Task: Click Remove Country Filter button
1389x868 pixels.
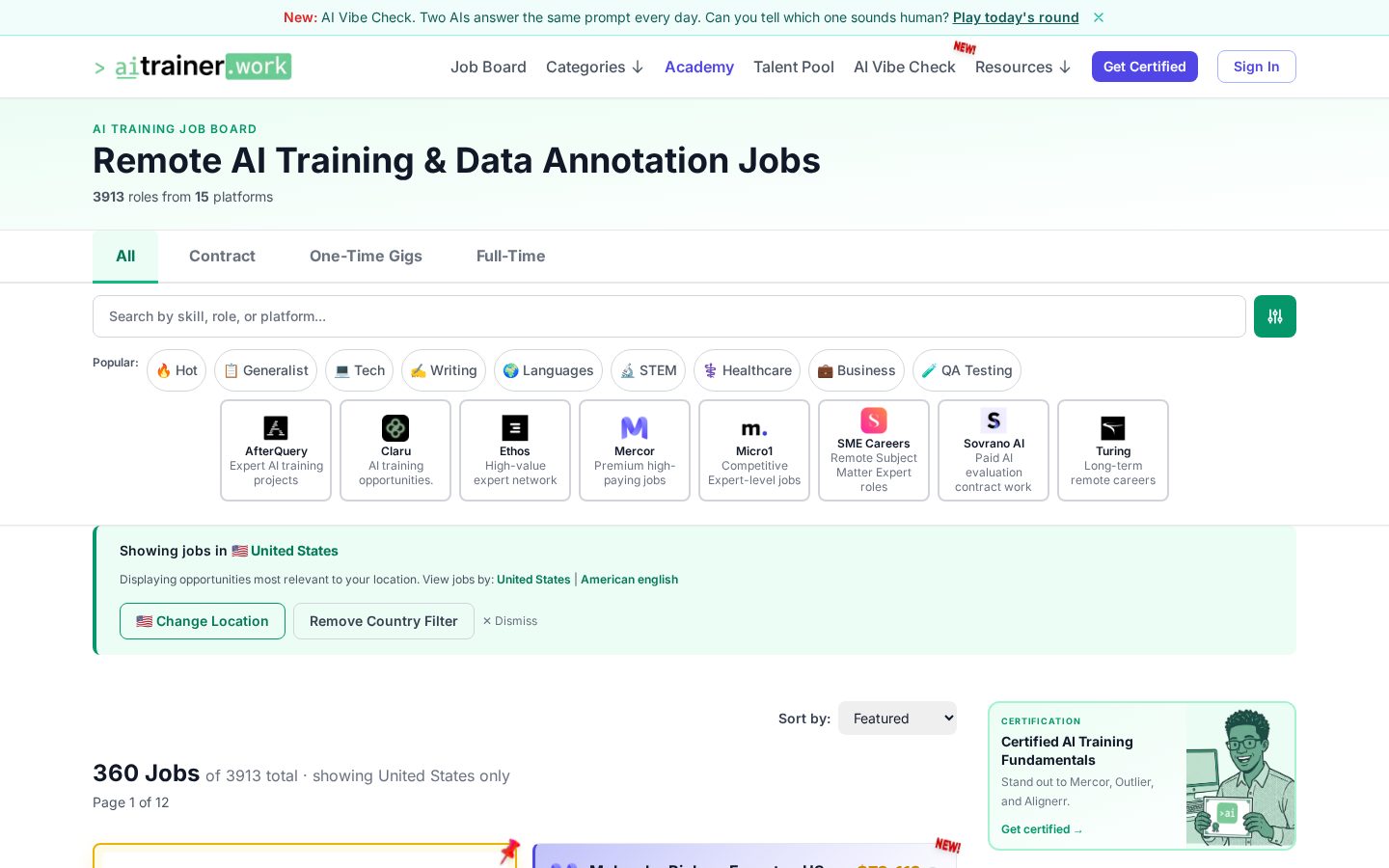Action: point(384,621)
